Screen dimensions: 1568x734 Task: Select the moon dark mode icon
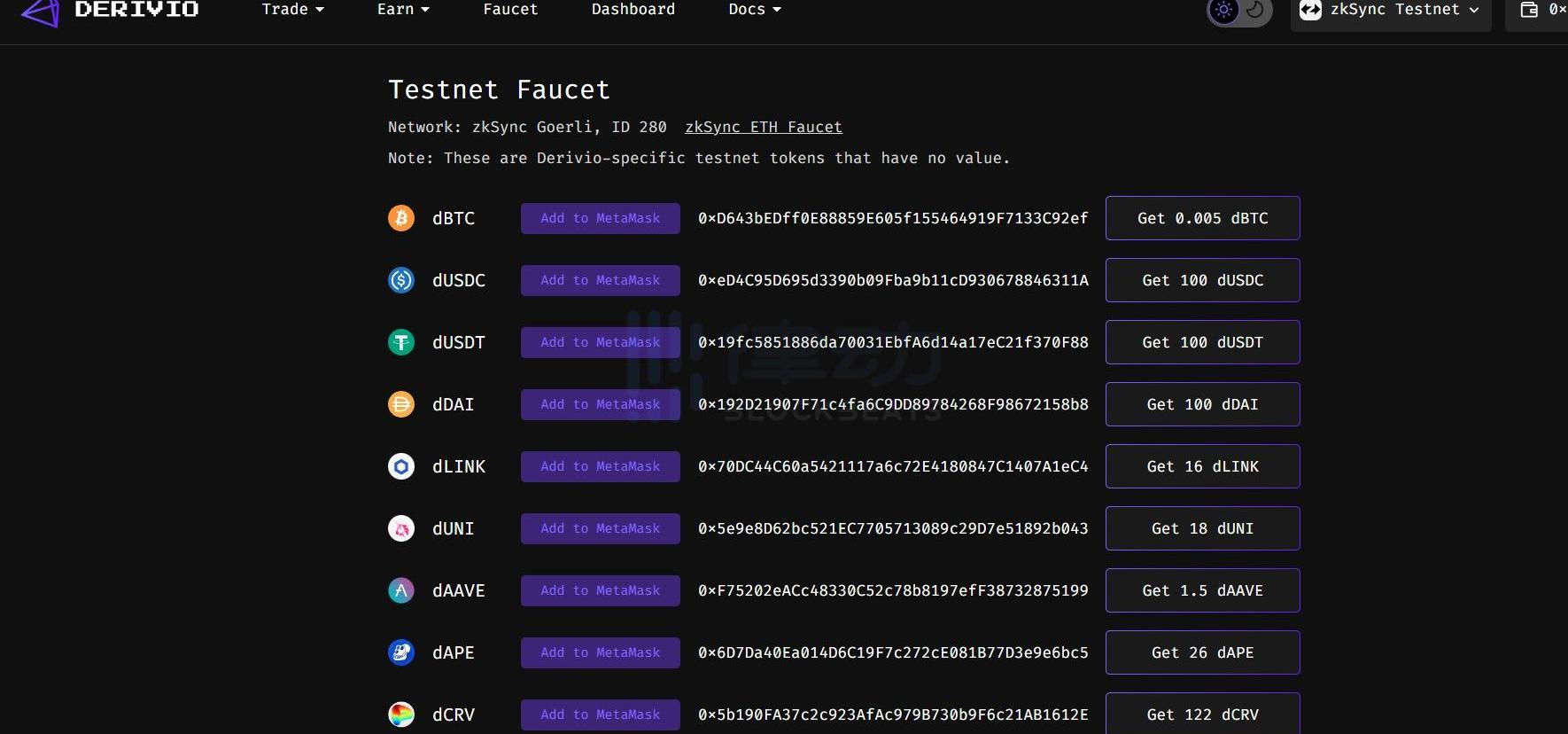[x=1255, y=10]
